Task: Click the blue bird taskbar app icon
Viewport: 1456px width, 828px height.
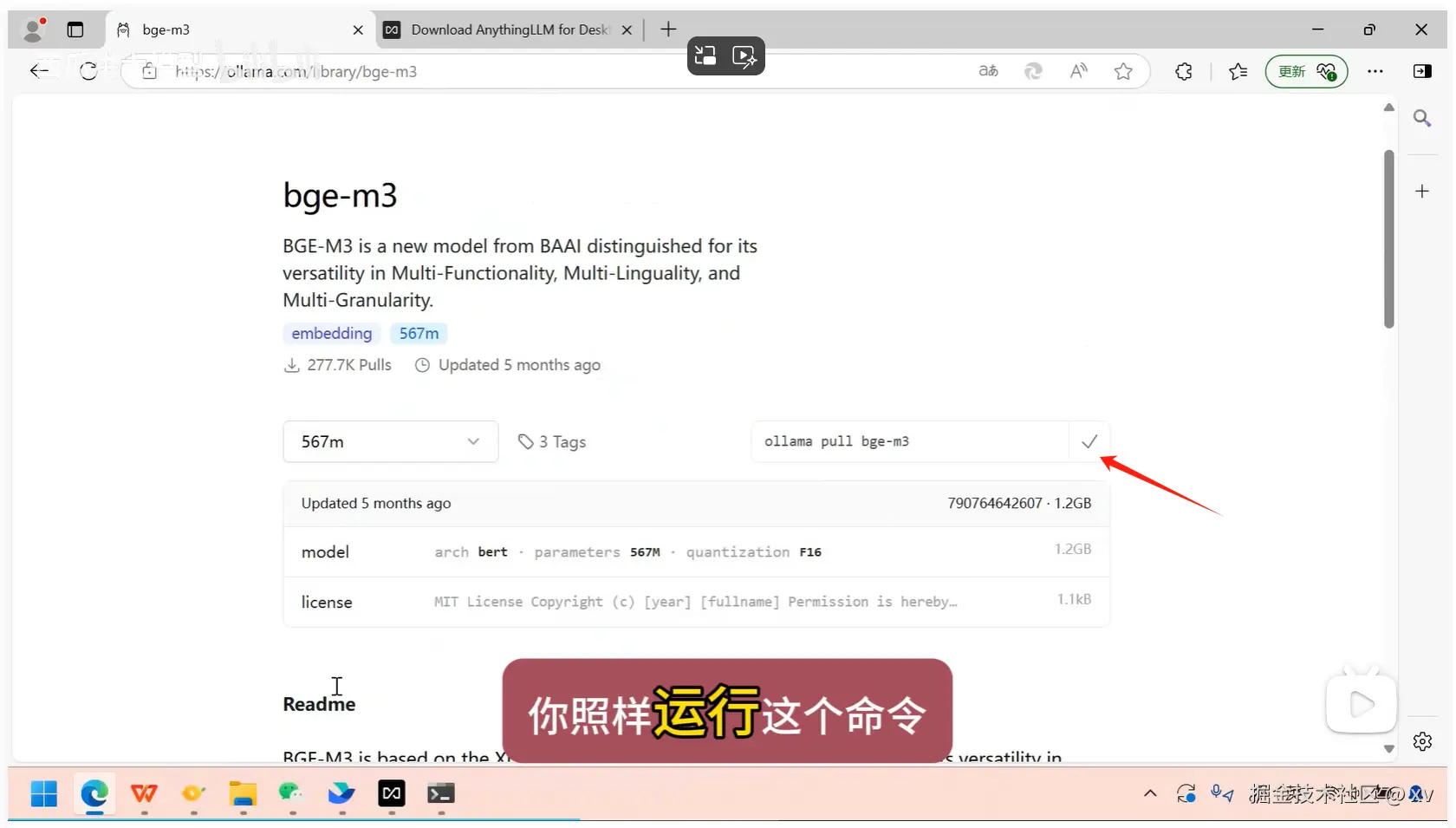Action: pos(341,793)
